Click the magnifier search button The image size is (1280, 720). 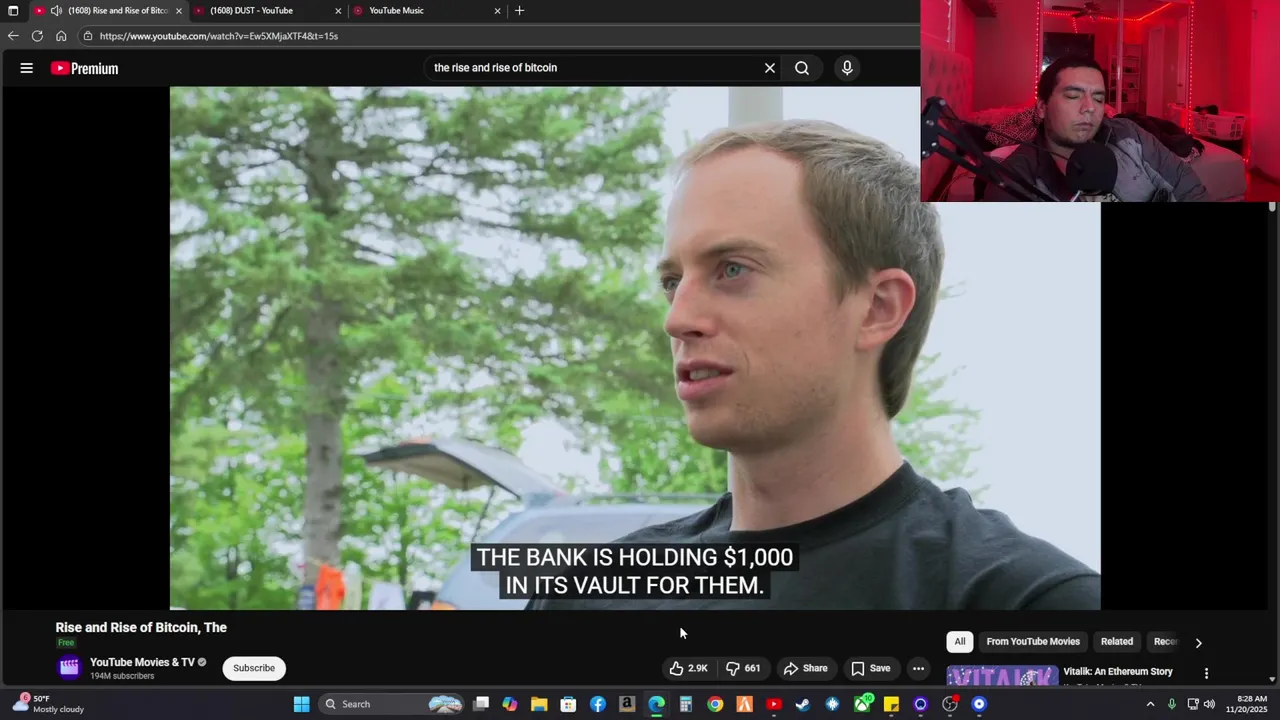point(802,68)
